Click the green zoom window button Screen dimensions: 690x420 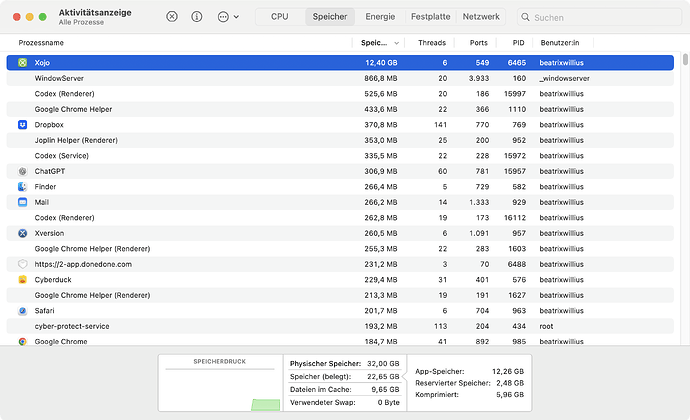43,17
